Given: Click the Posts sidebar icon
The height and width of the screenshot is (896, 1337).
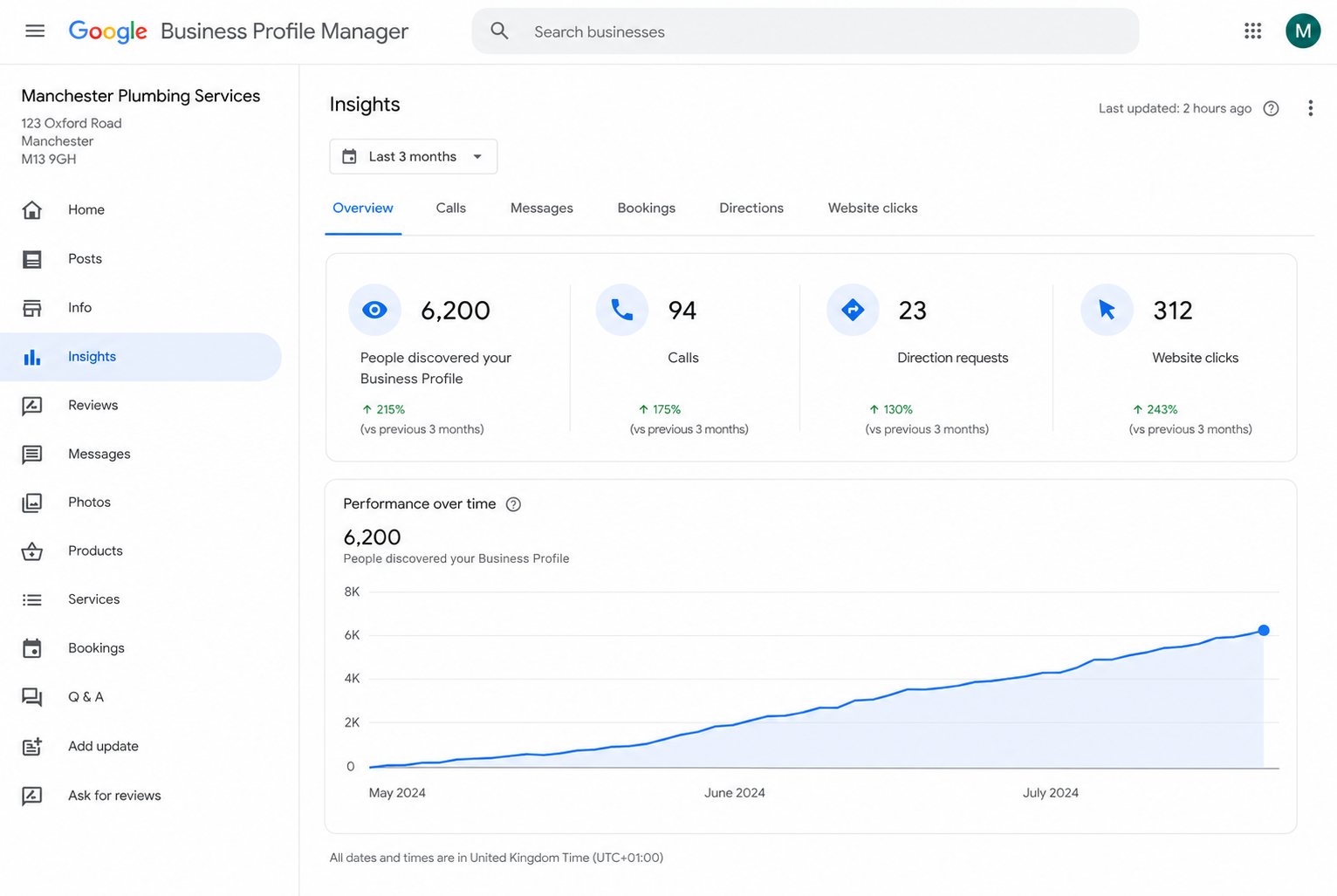Looking at the screenshot, I should (32, 259).
